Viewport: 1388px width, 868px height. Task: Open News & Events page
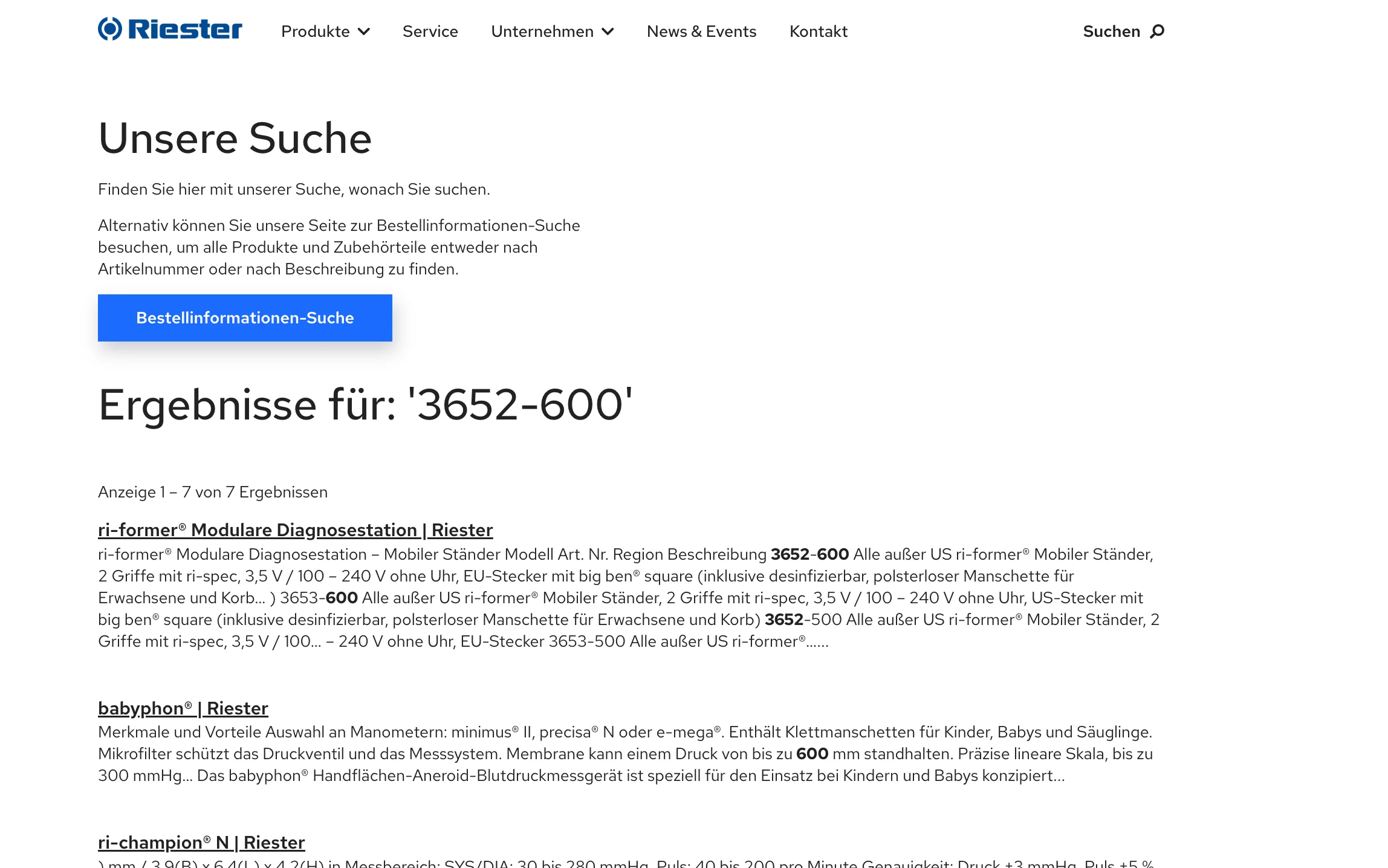pyautogui.click(x=701, y=31)
